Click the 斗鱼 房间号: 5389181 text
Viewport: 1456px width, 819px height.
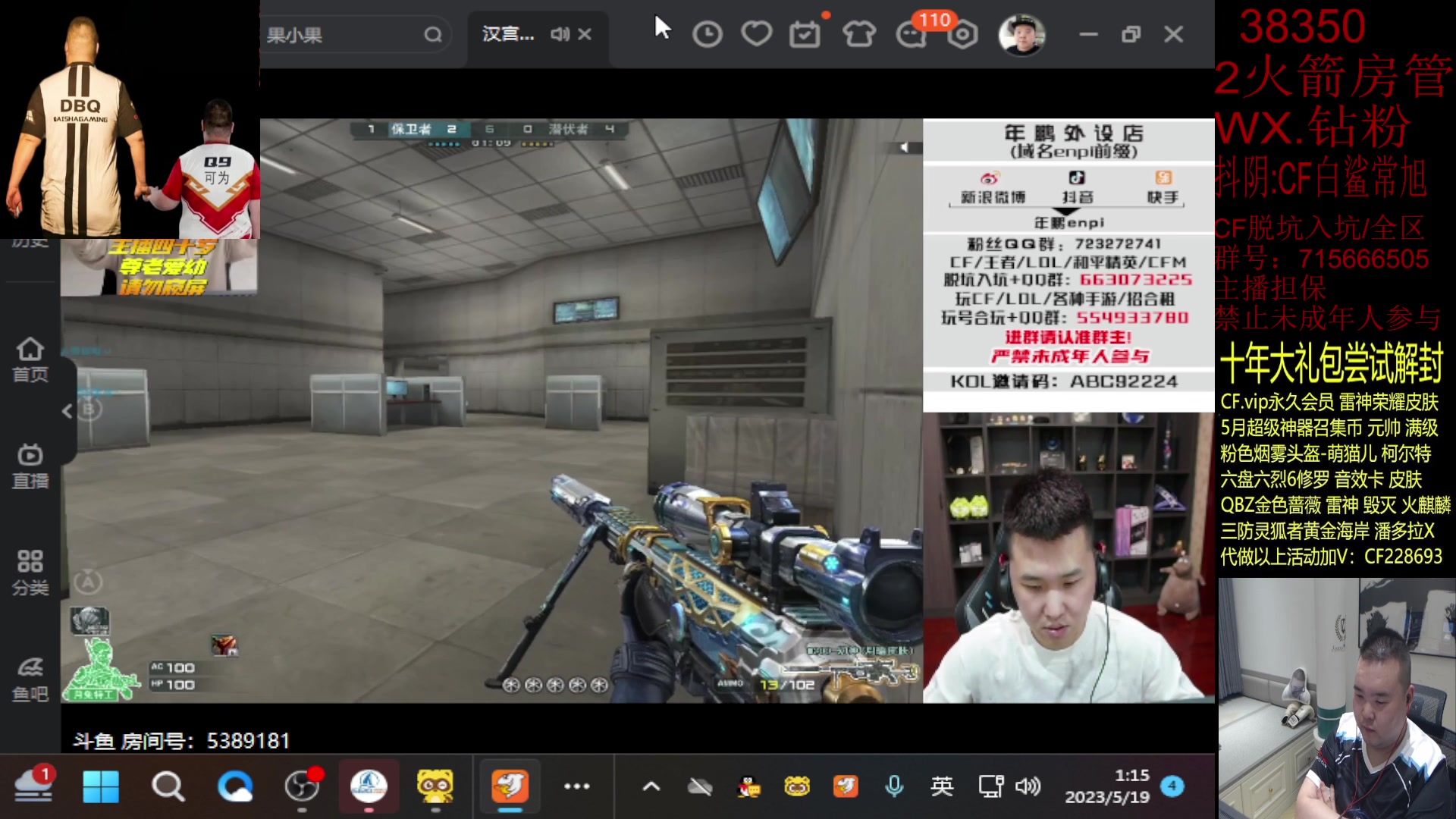(181, 741)
